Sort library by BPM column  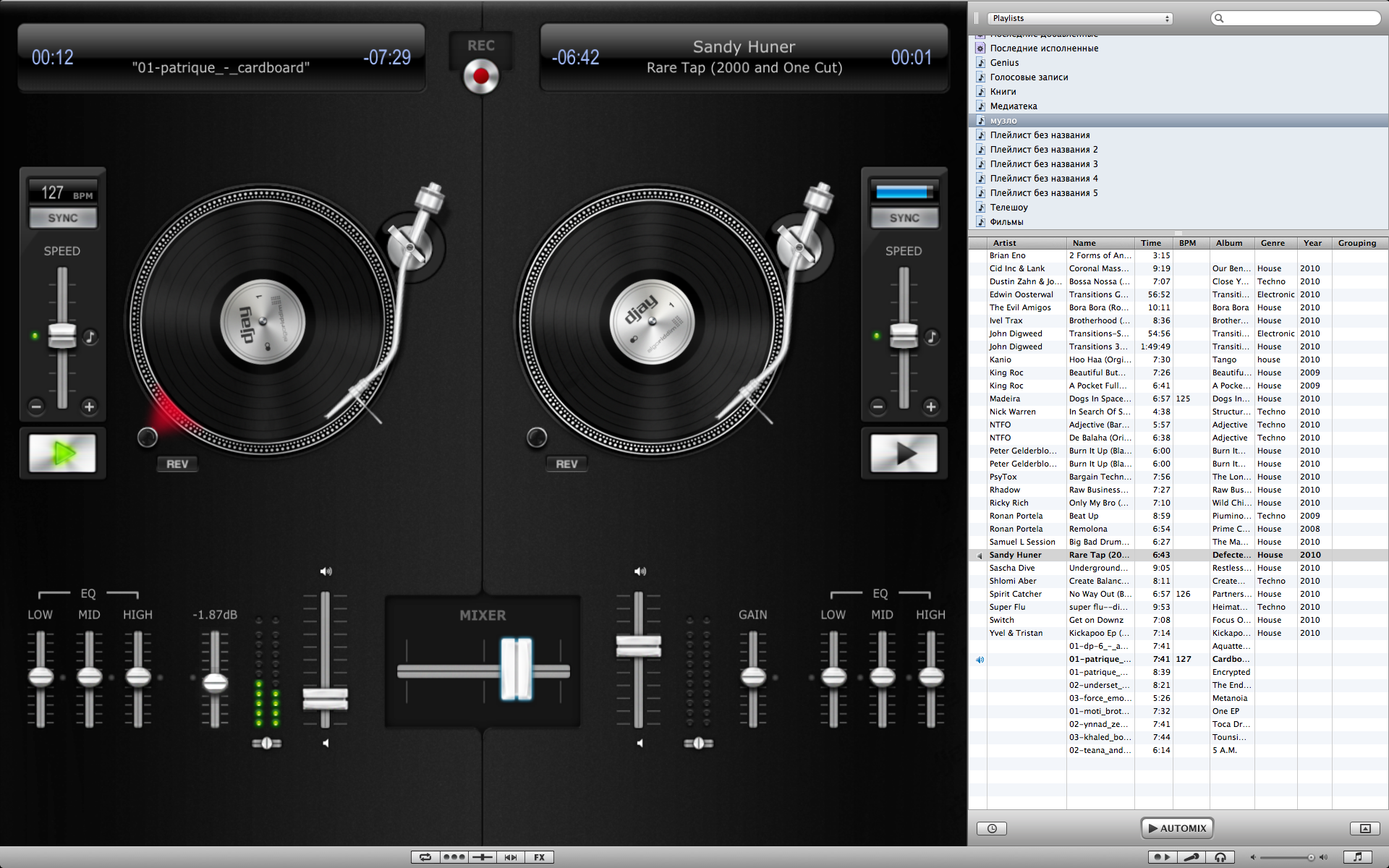point(1191,243)
